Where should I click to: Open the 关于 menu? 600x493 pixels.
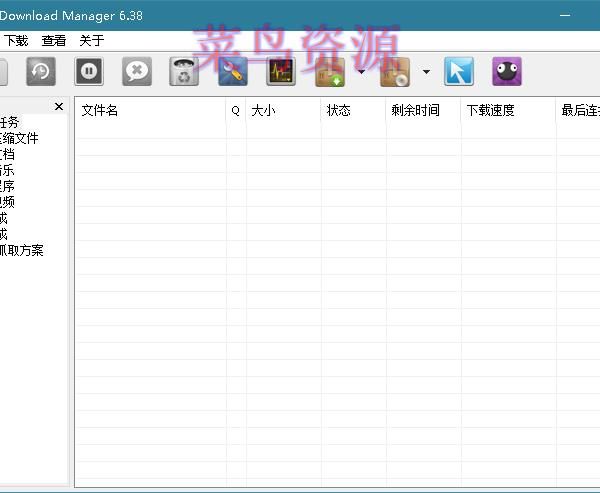91,41
